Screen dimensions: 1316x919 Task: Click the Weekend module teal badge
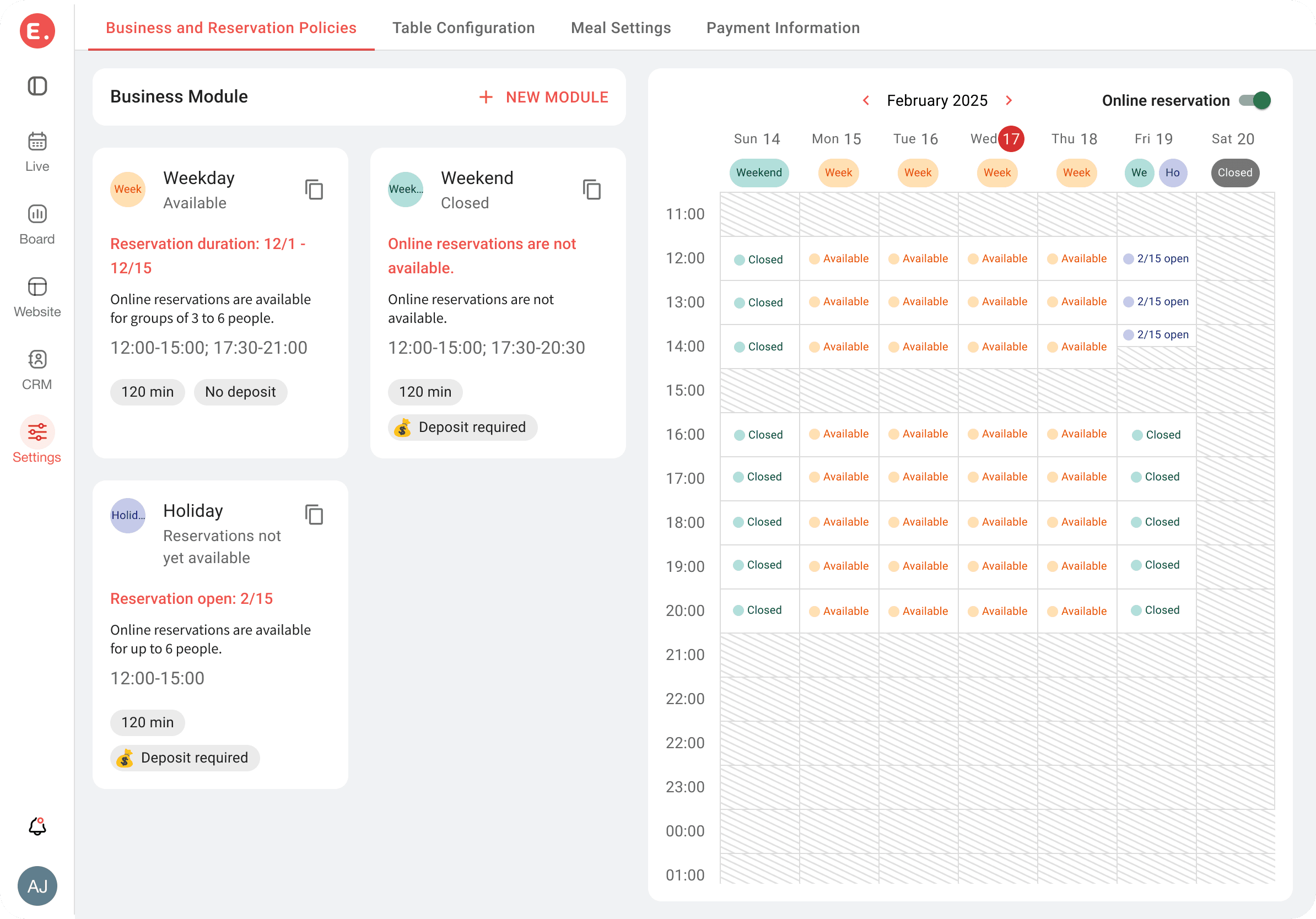[405, 189]
